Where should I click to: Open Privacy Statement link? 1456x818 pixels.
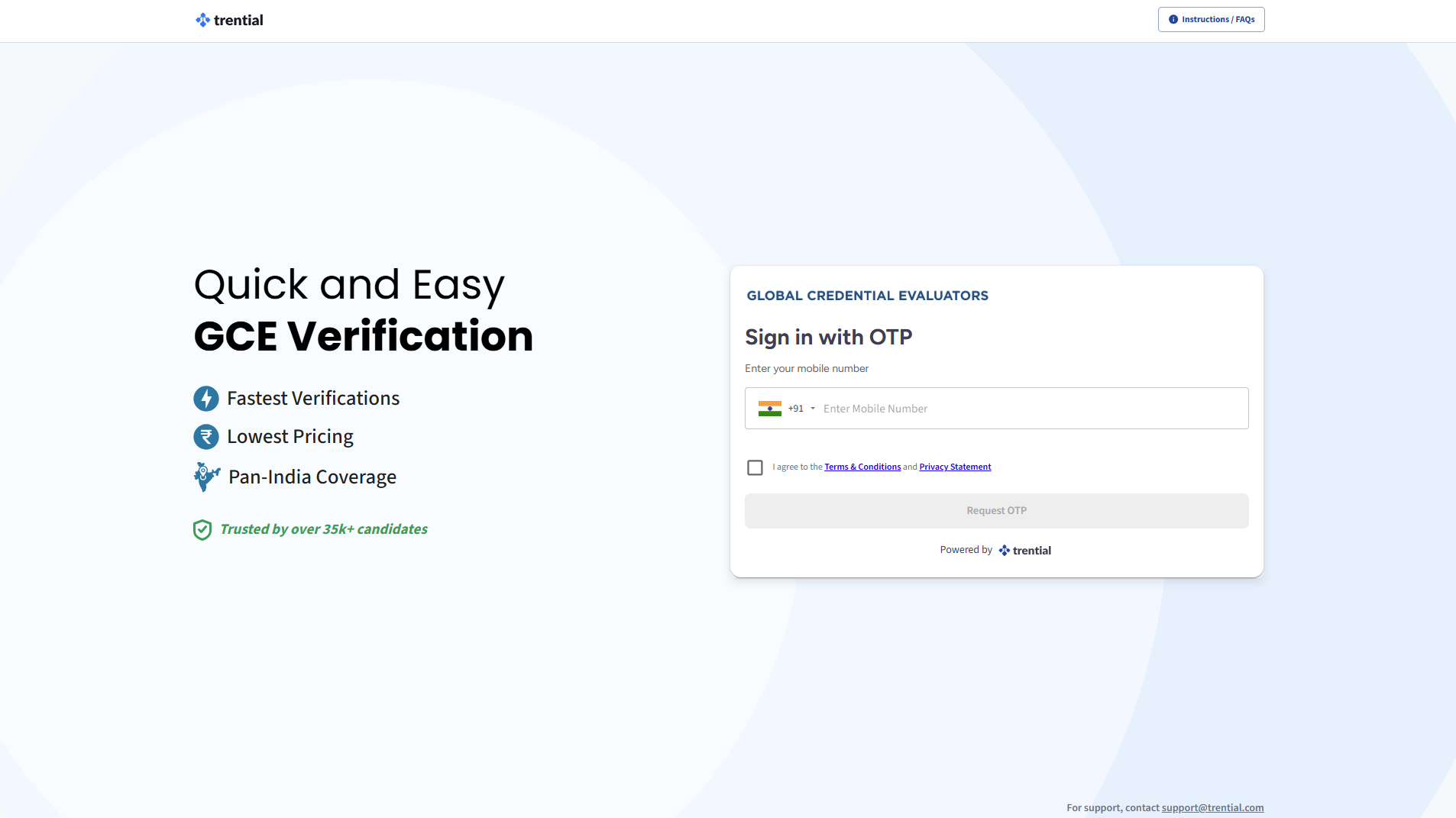pyautogui.click(x=955, y=467)
